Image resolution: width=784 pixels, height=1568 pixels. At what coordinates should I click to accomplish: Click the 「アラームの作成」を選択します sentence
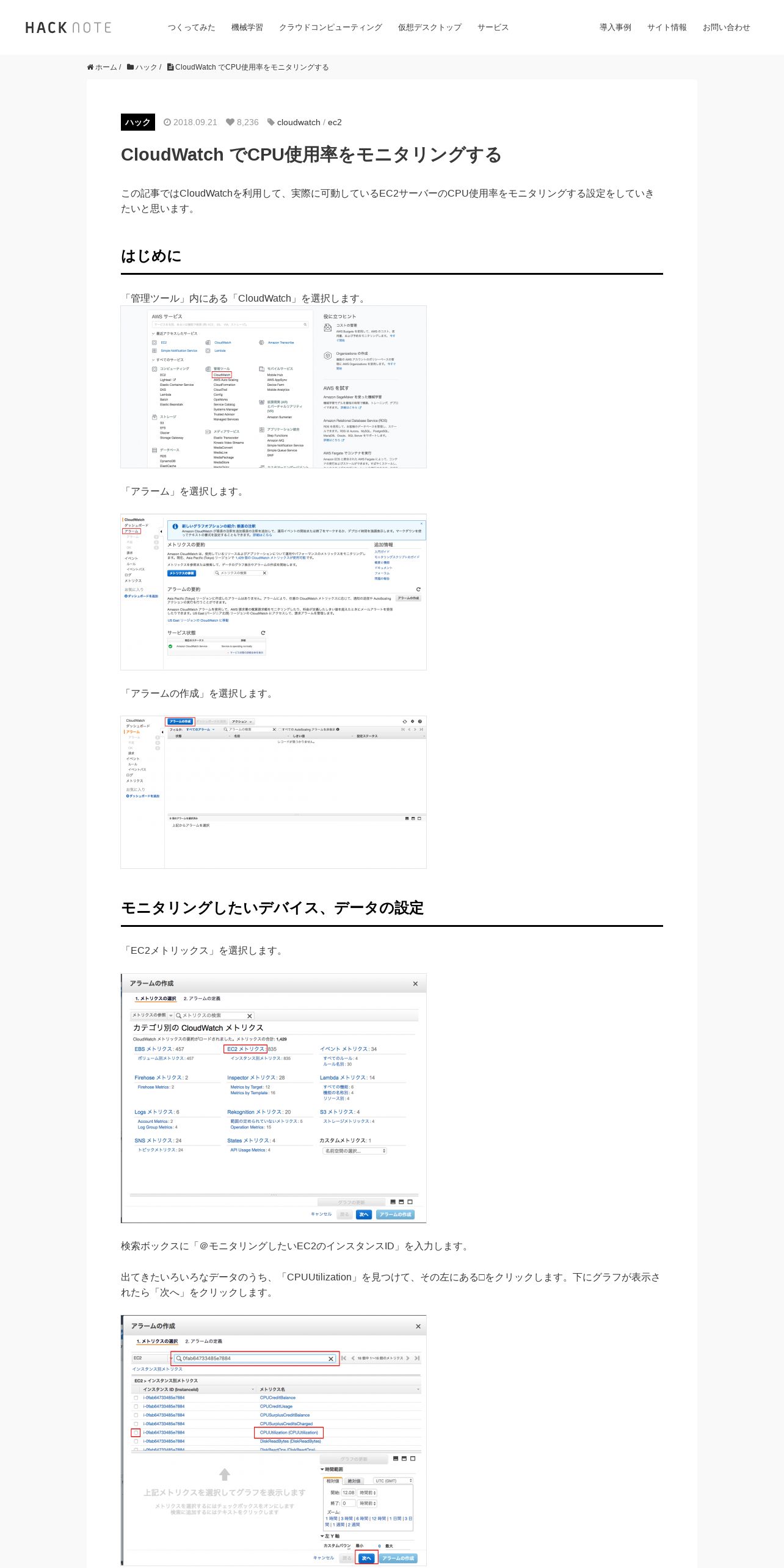coord(199,694)
